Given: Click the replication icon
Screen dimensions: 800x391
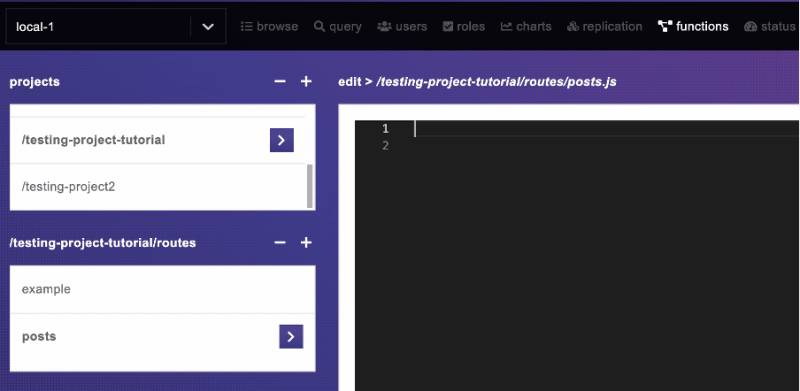Looking at the screenshot, I should point(573,27).
